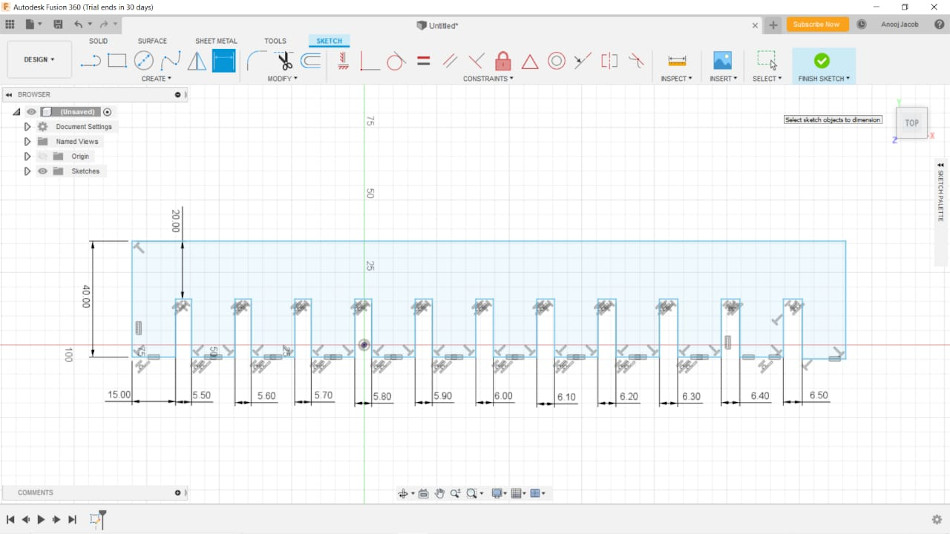Select the sketch feature in timeline
This screenshot has width=950, height=534.
point(95,519)
